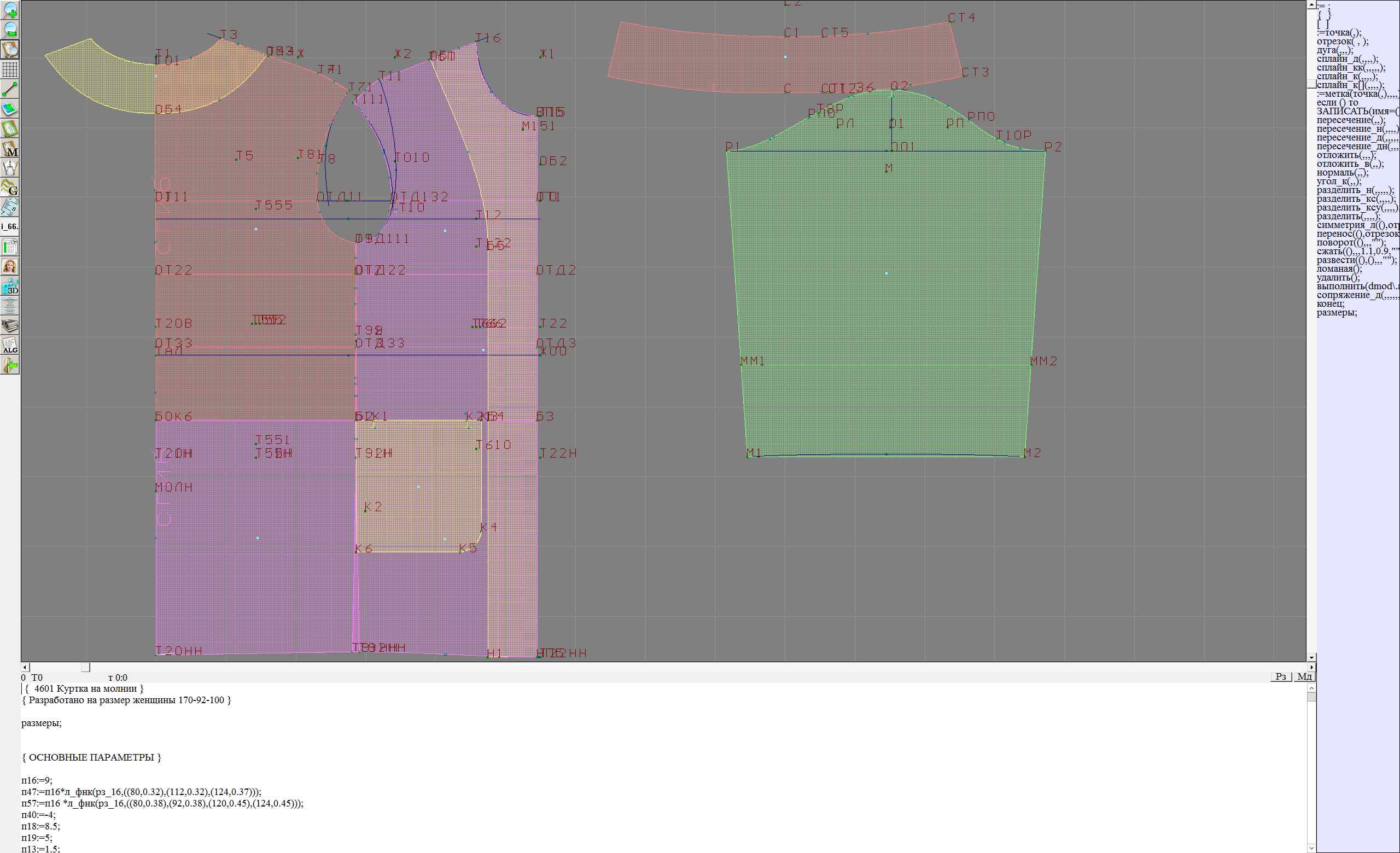The width and height of the screenshot is (1400, 853).
Task: Click in the code line п16:=9;
Action: pos(37,780)
